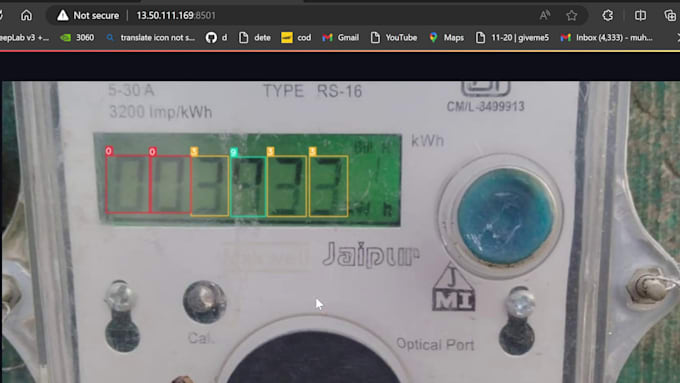Viewport: 680px width, 383px height.
Task: Toggle the Split screen icon
Action: [x=640, y=16]
